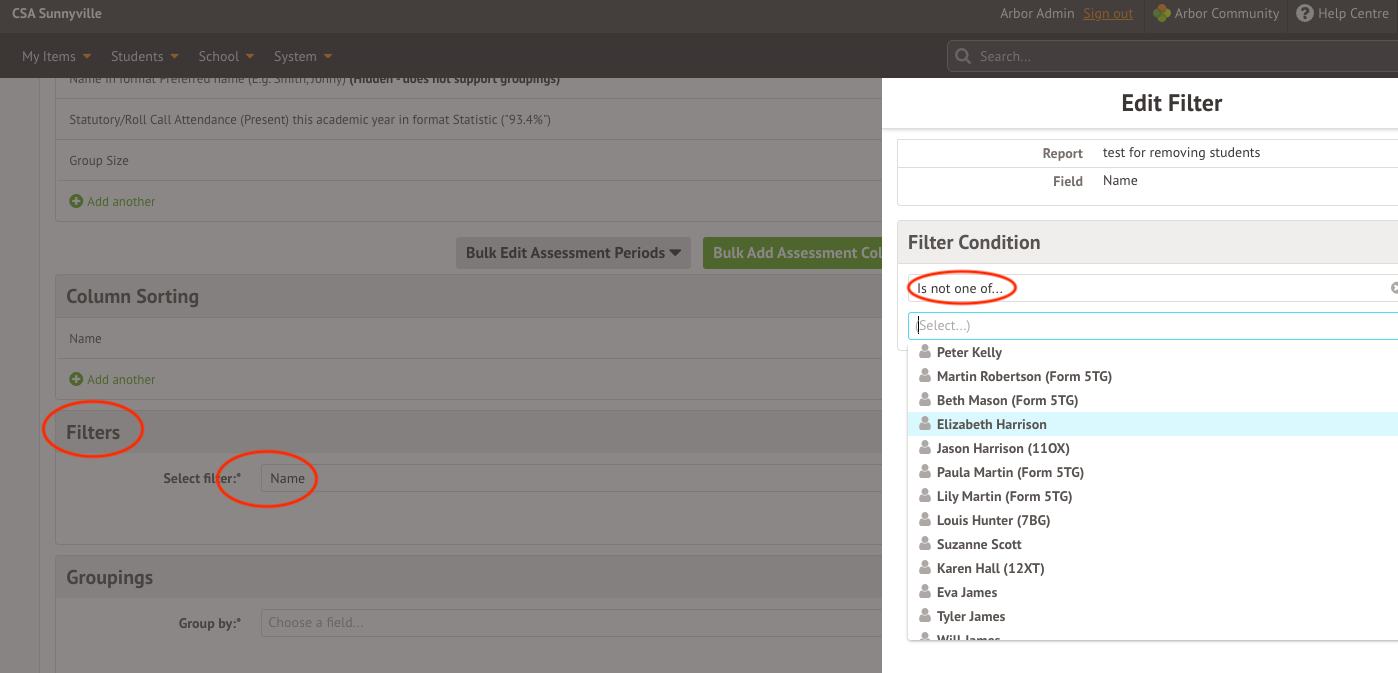
Task: Choose Jason Harrison (11OX) from list
Action: (1002, 448)
